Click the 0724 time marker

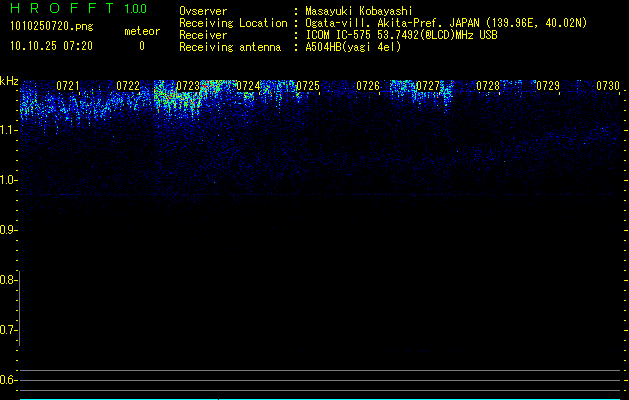pos(248,86)
